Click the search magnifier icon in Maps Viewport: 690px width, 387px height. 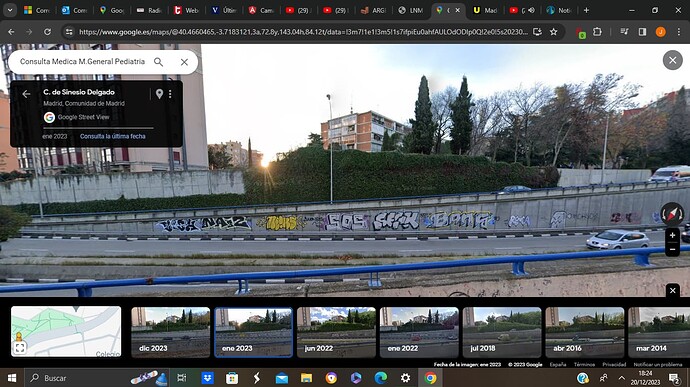click(158, 62)
